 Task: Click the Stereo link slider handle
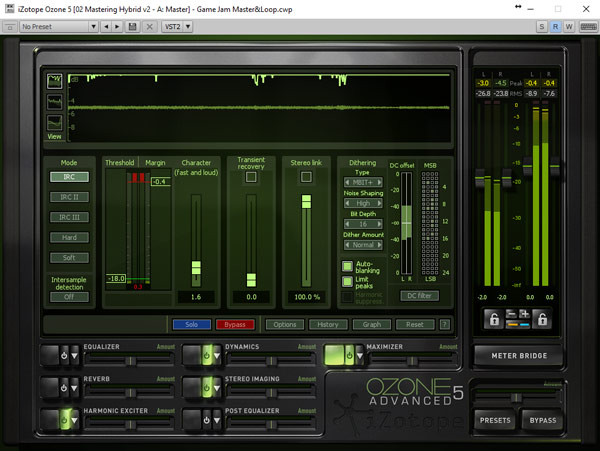click(306, 201)
